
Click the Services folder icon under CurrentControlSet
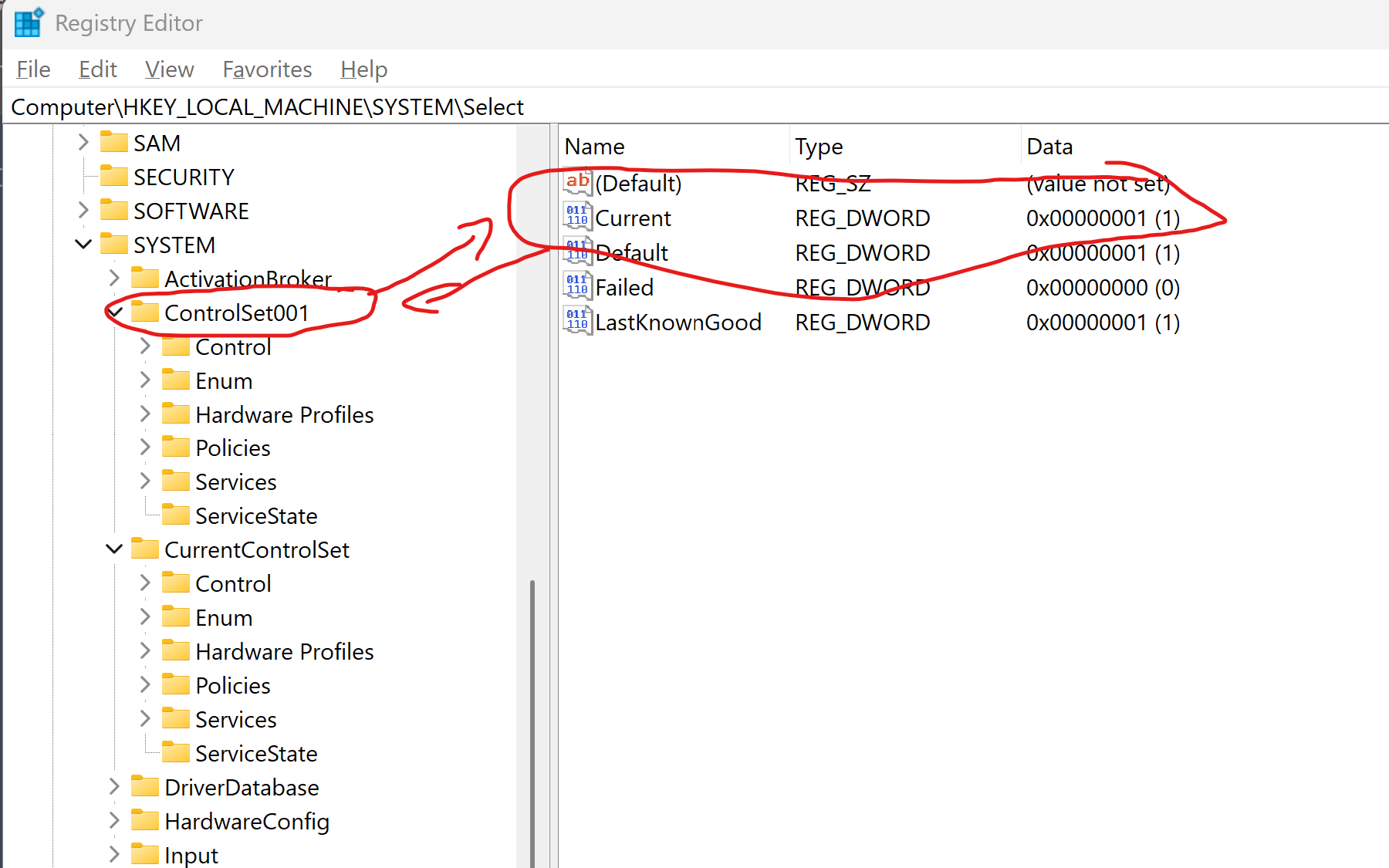(x=176, y=718)
